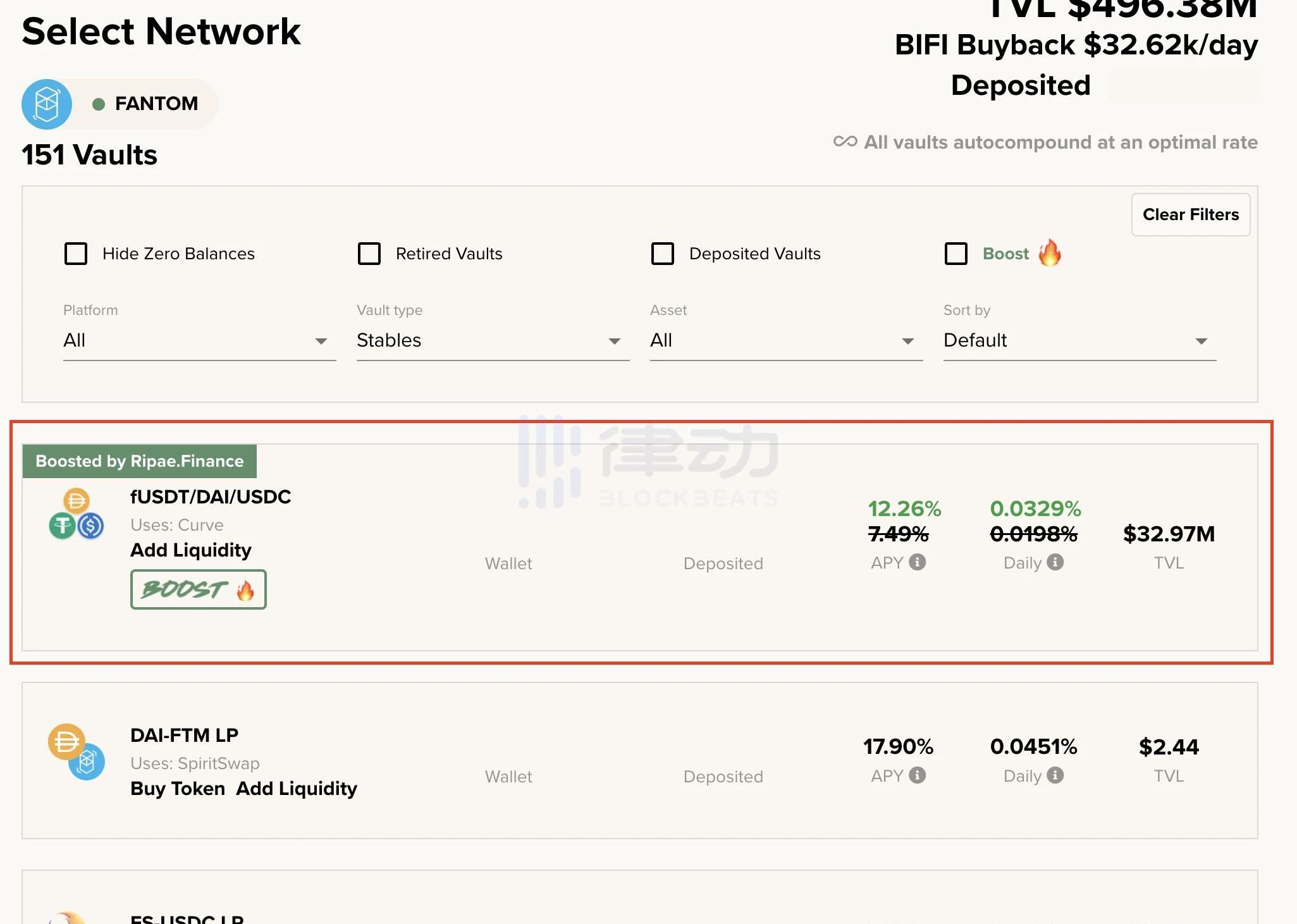This screenshot has width=1297, height=924.
Task: Click the Boost flame icon in the filters
Action: (x=1050, y=253)
